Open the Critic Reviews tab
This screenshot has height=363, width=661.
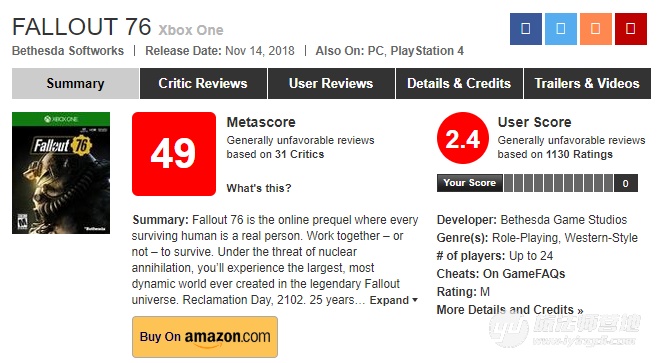click(203, 83)
